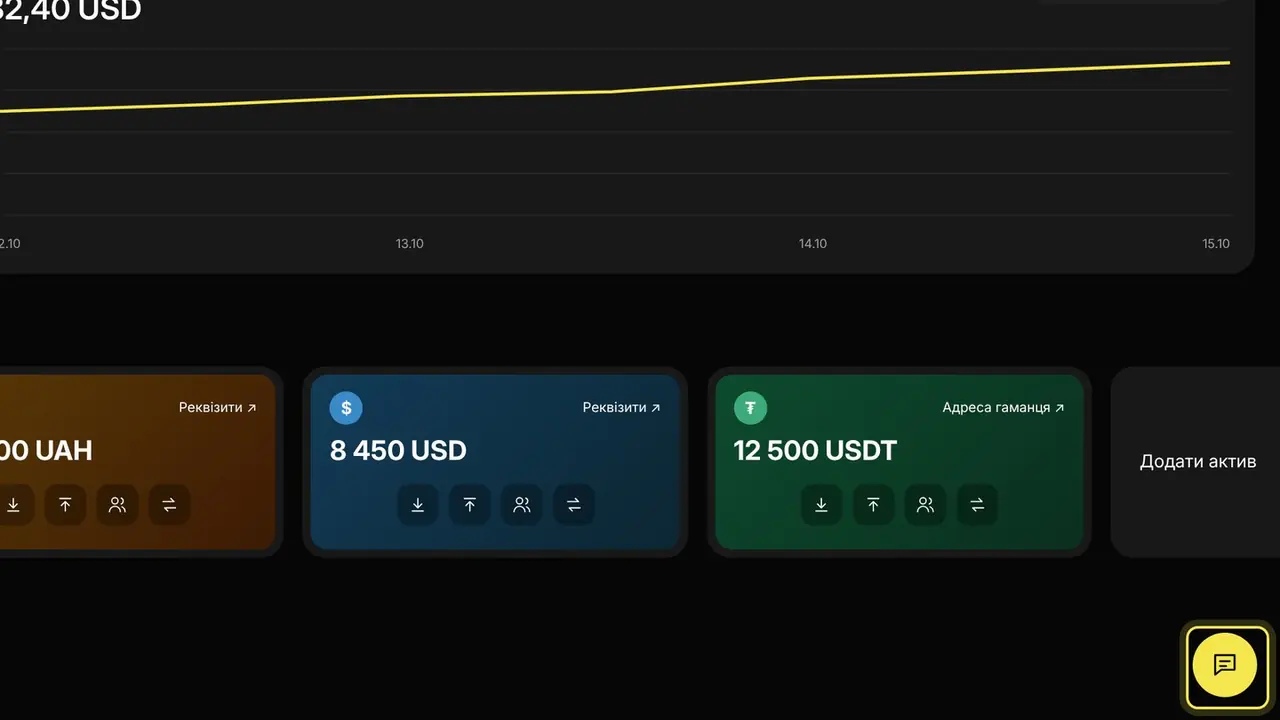Click the exchange arrows icon on UAH card
This screenshot has height=720, width=1280.
(x=170, y=505)
